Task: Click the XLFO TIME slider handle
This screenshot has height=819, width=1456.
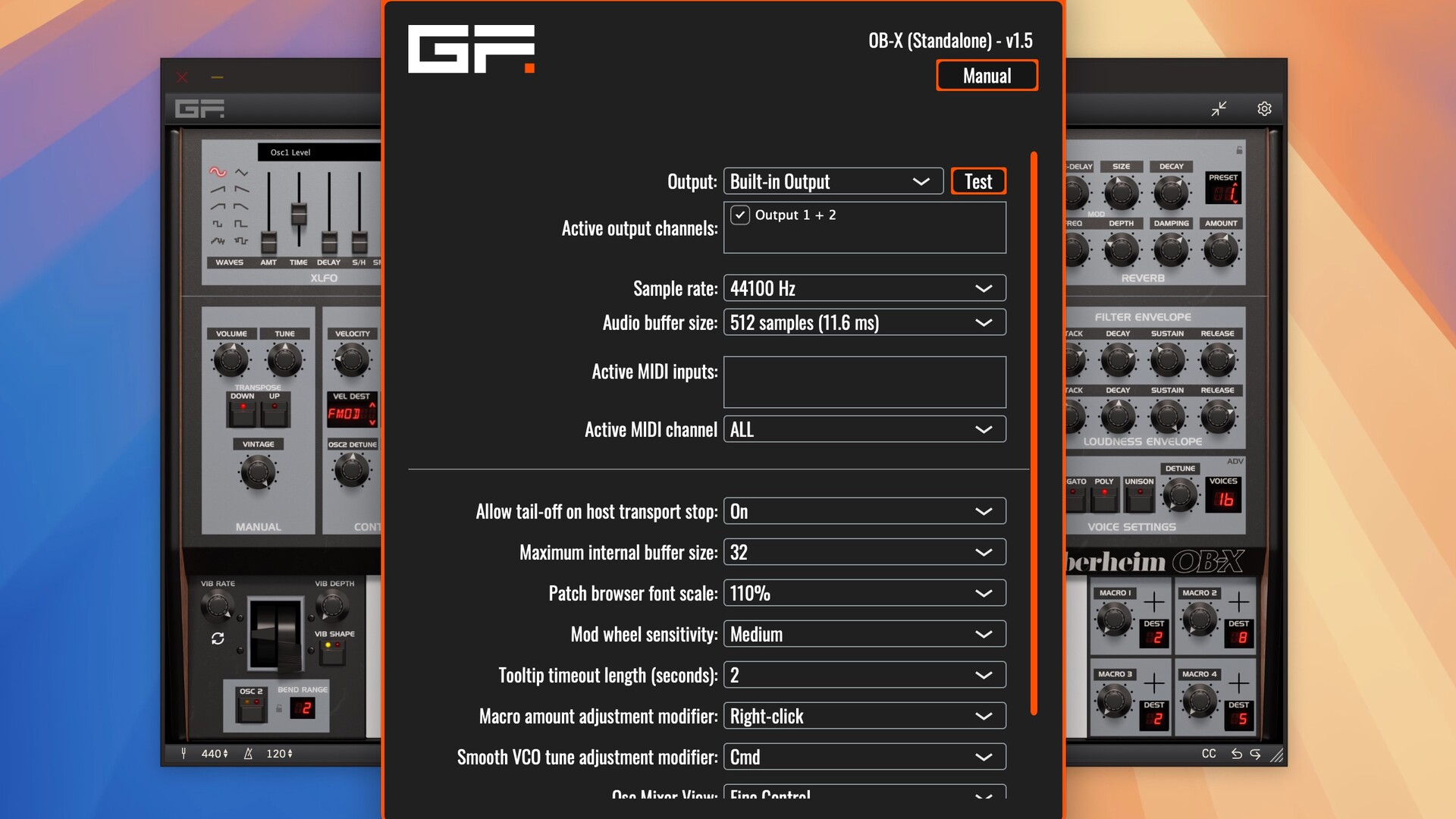Action: pos(299,214)
